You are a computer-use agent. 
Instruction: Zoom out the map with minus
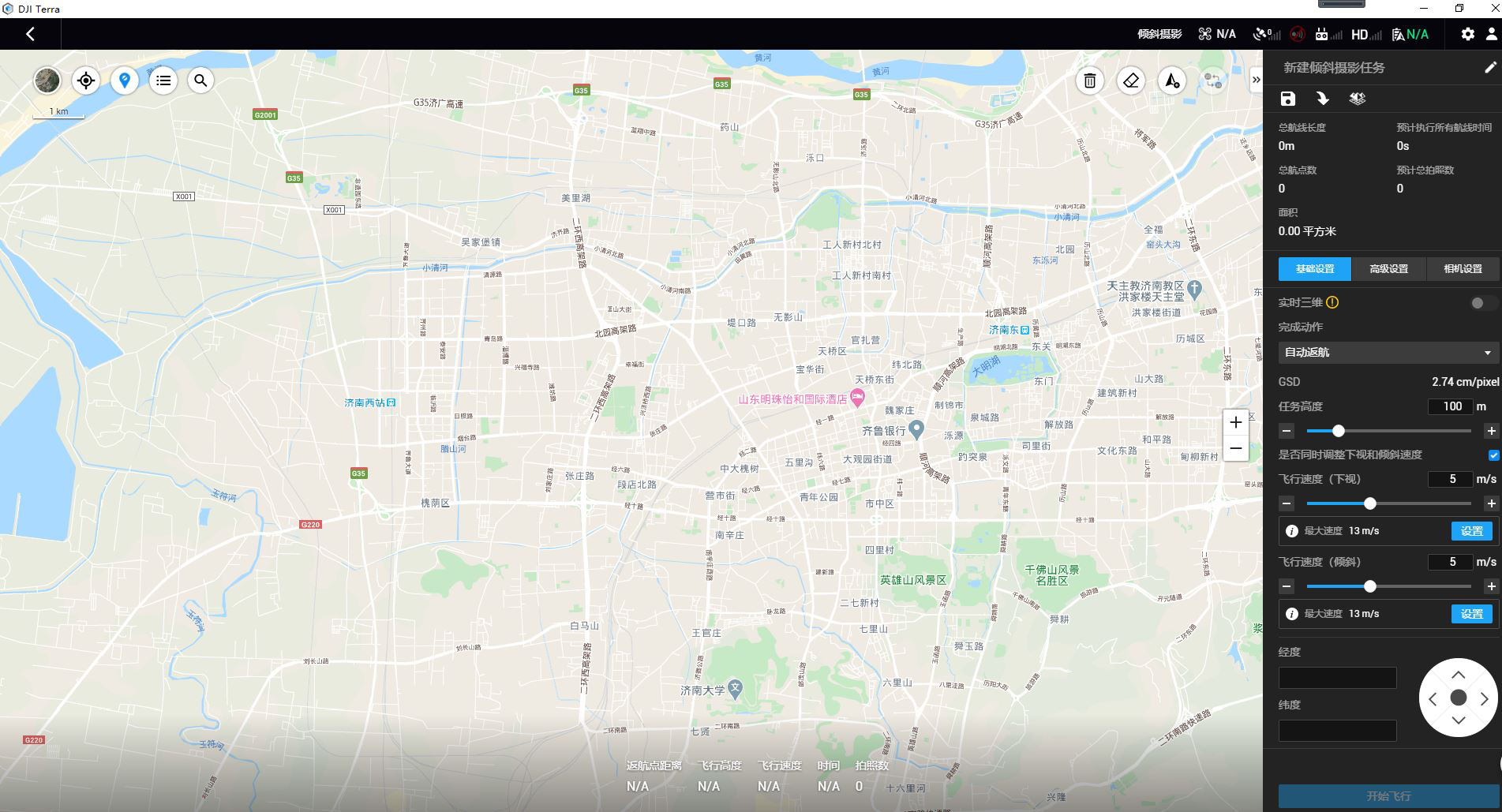point(1235,448)
